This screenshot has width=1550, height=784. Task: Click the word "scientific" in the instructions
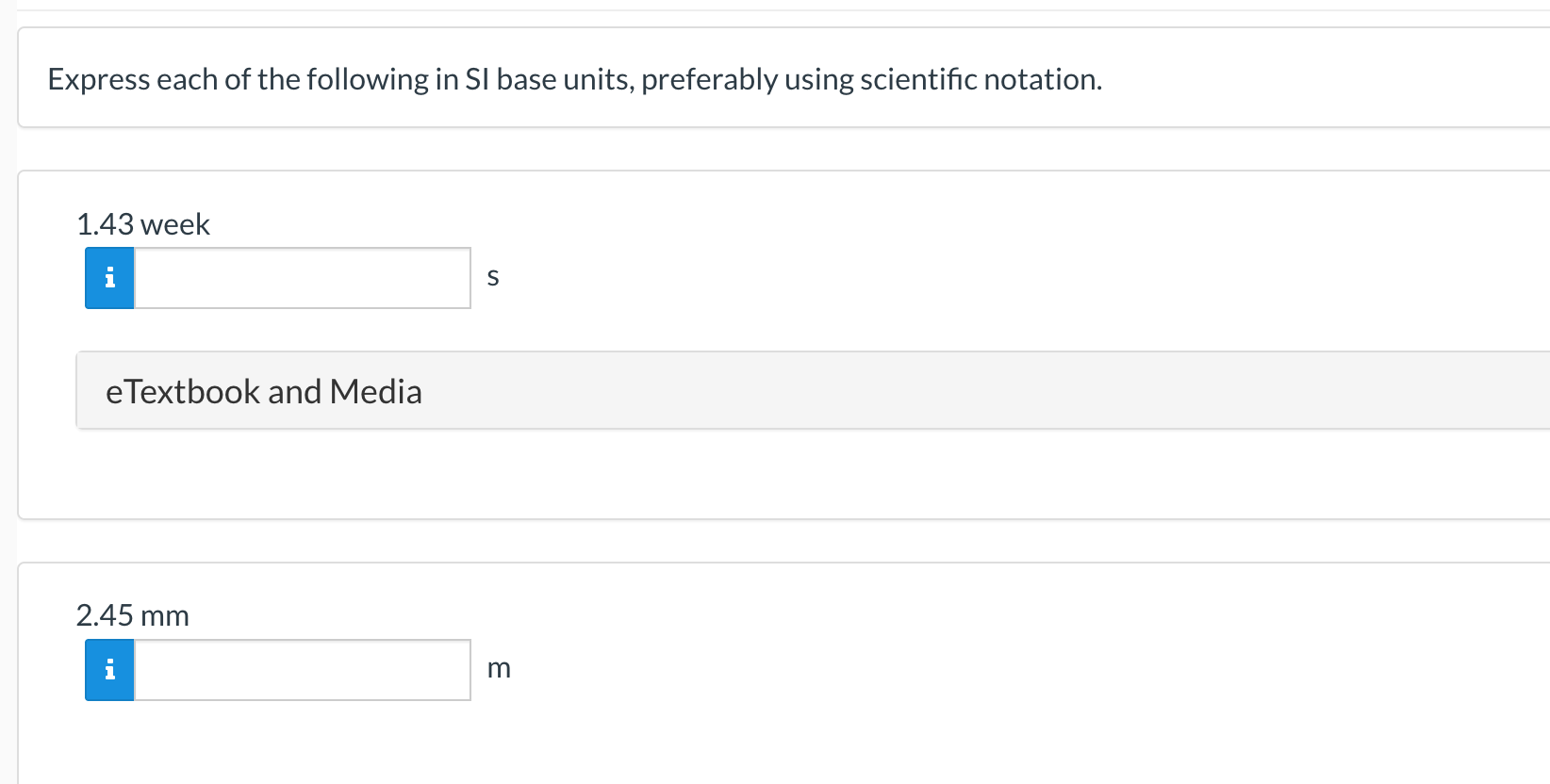[x=918, y=79]
